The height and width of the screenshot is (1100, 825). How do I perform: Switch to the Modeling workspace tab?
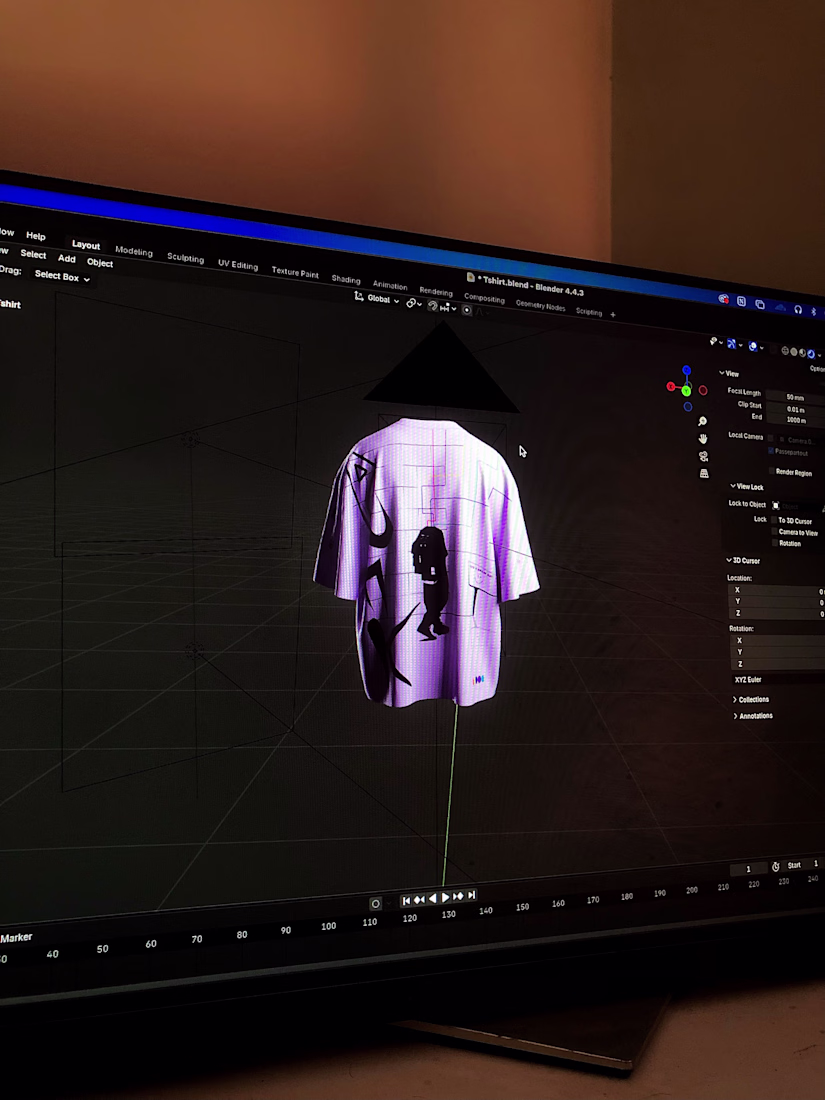click(134, 250)
